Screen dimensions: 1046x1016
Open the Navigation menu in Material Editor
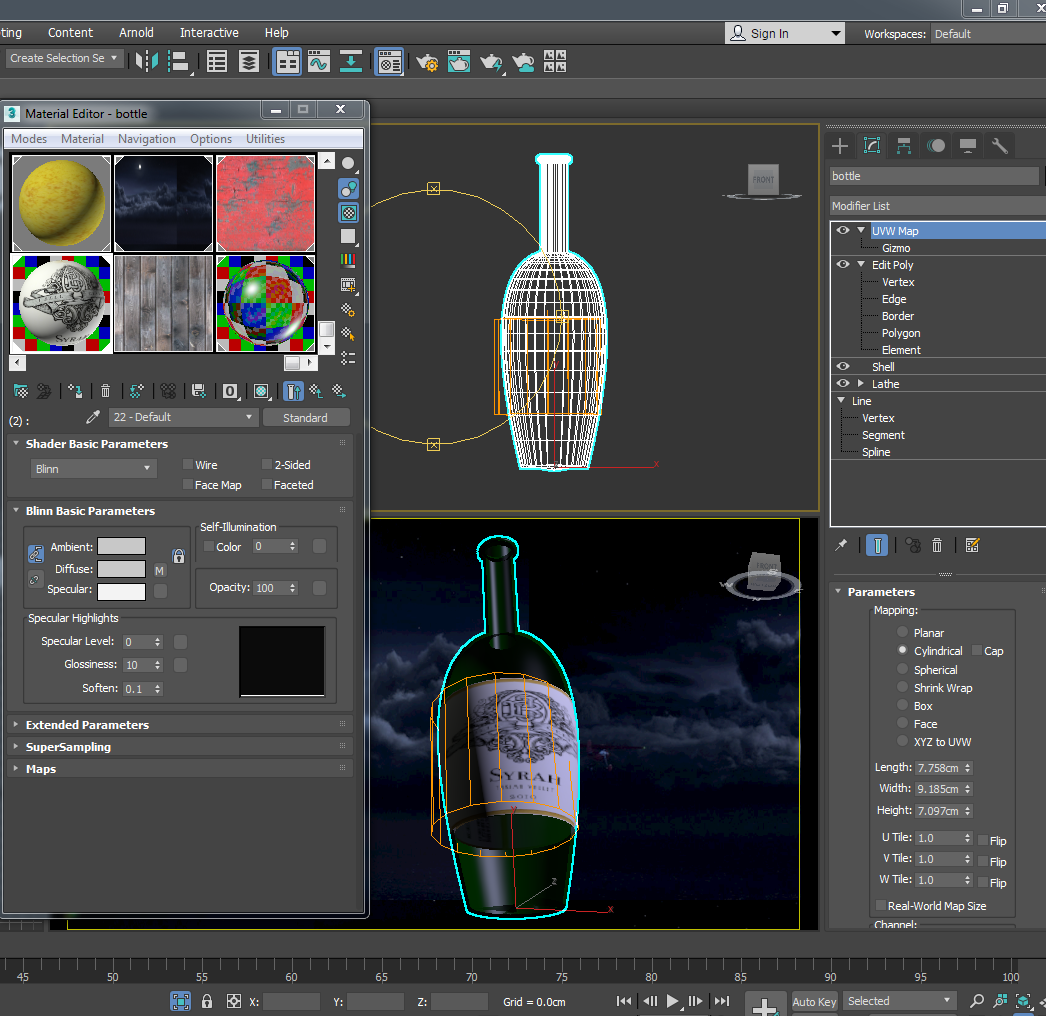point(146,139)
